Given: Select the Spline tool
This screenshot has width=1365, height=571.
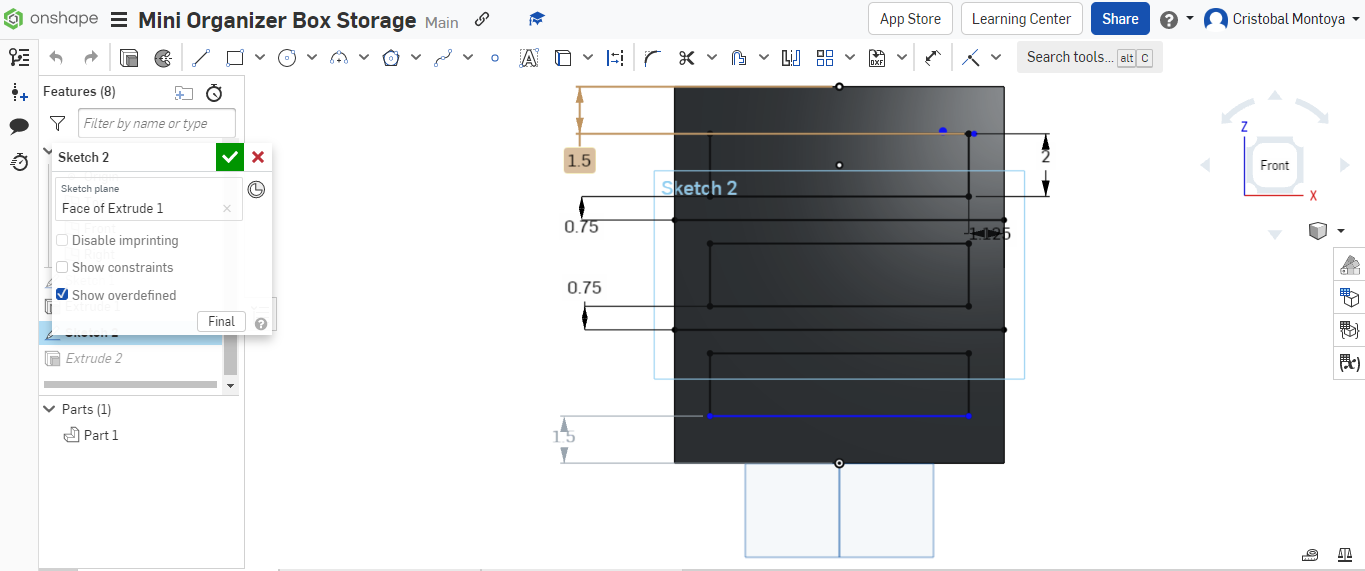Looking at the screenshot, I should pos(443,58).
